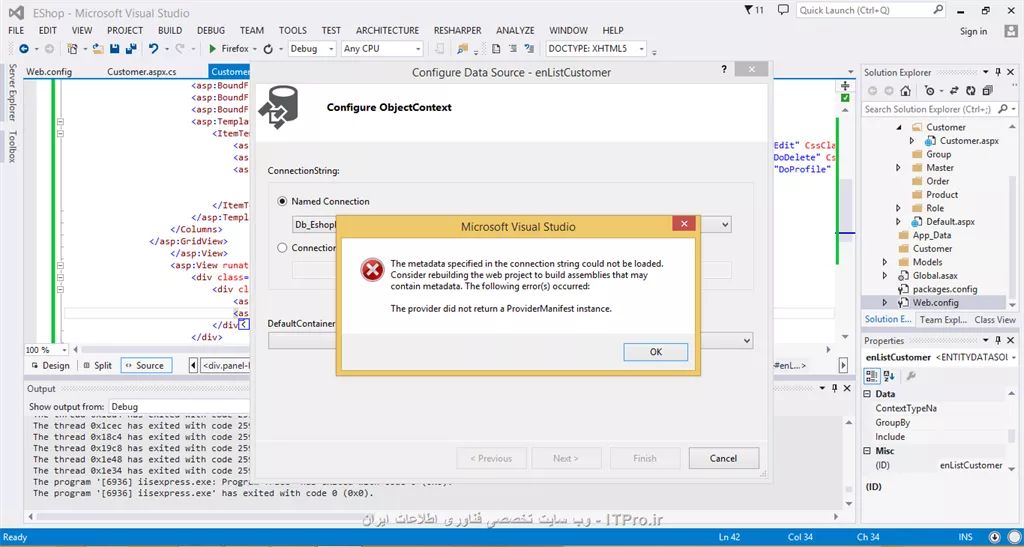Click the Next > button in wizard

566,458
